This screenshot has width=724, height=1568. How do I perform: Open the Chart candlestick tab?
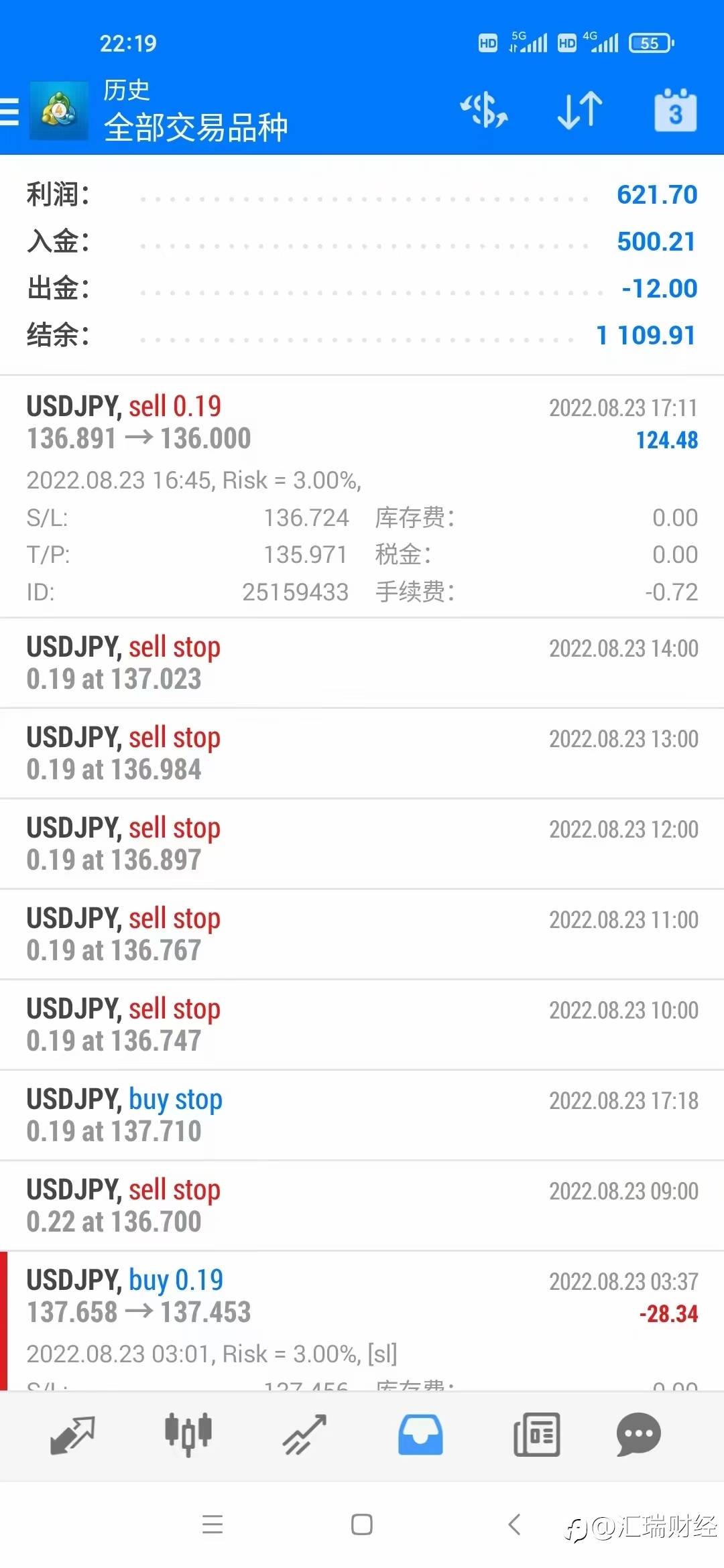(x=188, y=1435)
